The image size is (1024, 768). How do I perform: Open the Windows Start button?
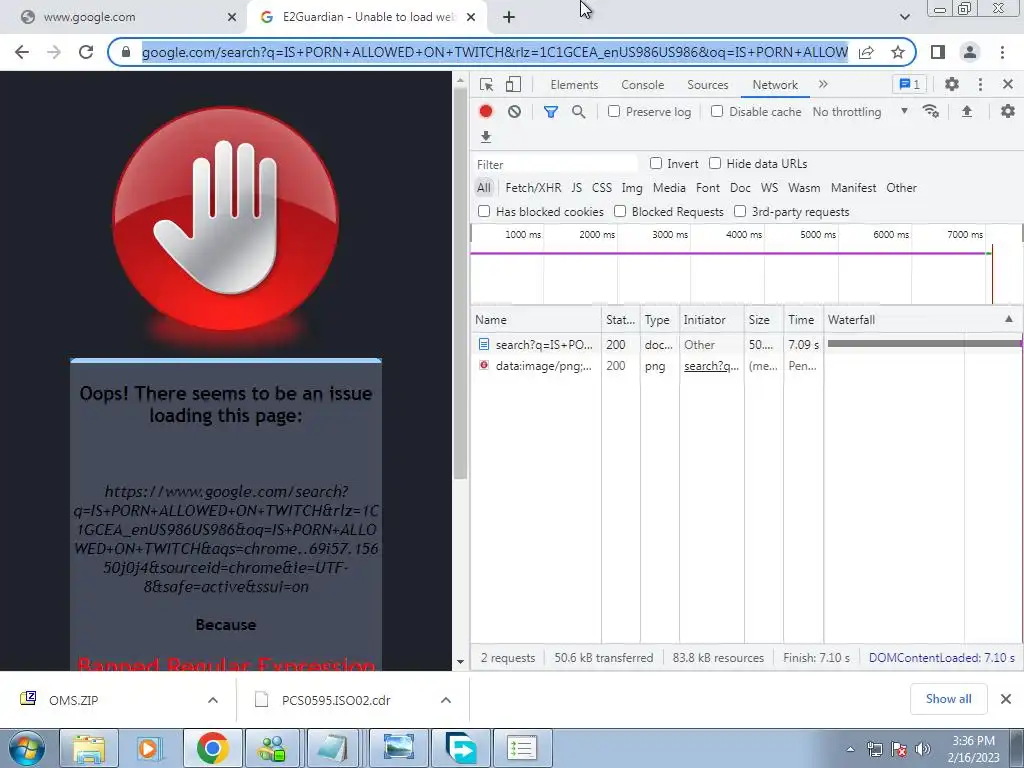[x=27, y=748]
